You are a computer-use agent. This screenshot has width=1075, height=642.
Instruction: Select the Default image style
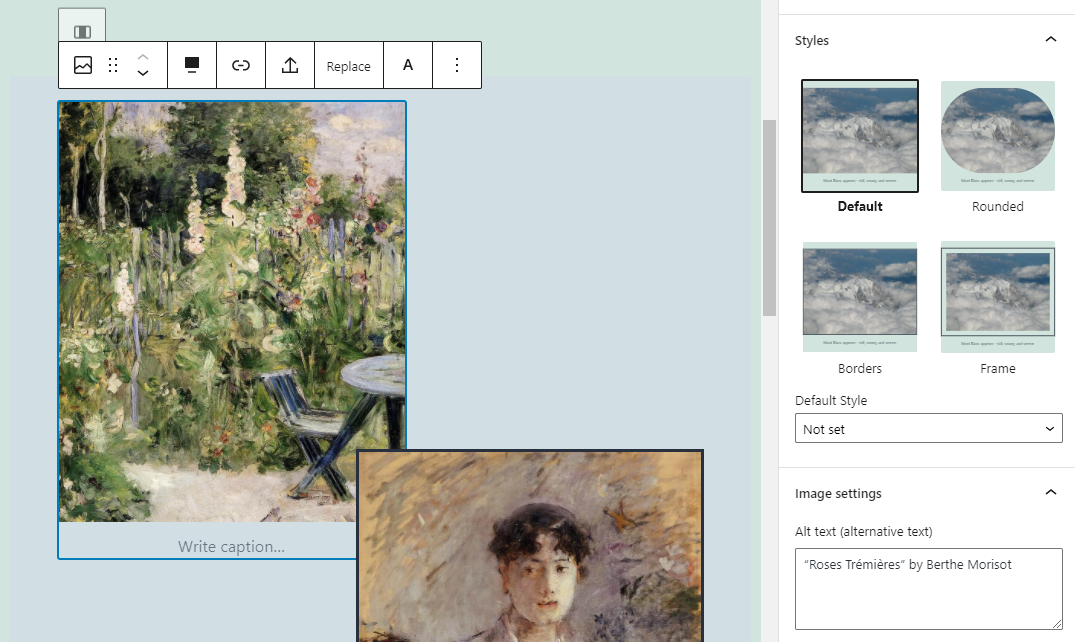click(x=859, y=136)
